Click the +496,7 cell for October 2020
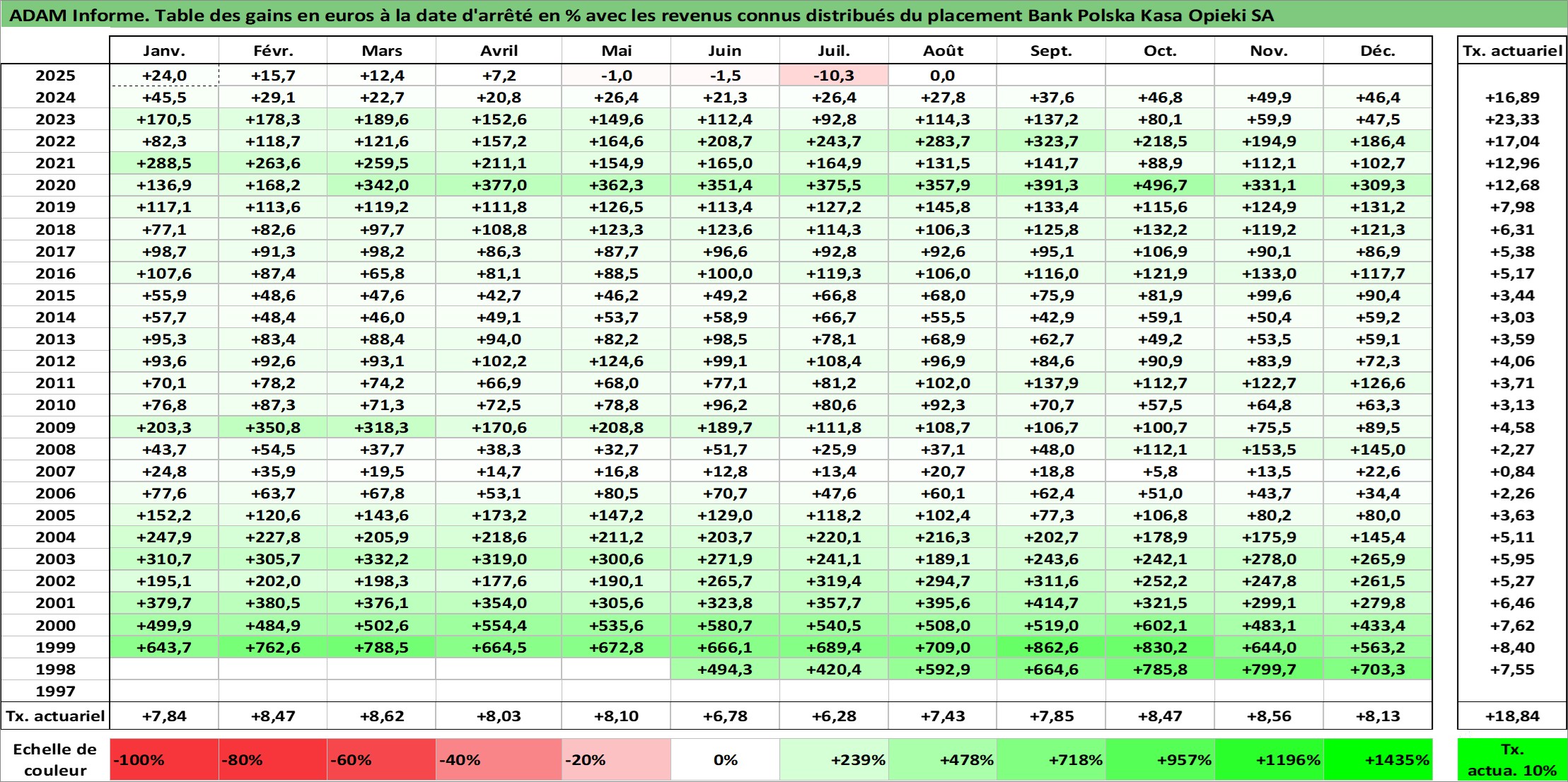1568x782 pixels. [1160, 185]
